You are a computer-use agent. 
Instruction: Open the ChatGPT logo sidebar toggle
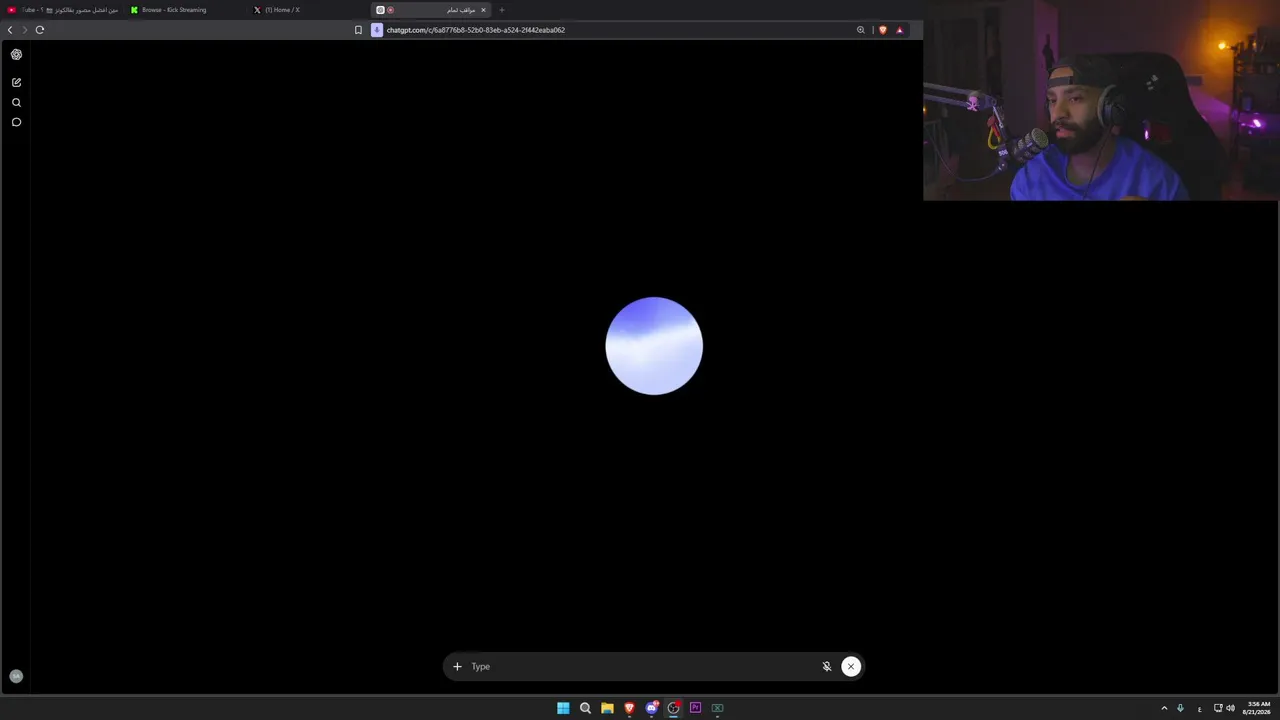(16, 55)
